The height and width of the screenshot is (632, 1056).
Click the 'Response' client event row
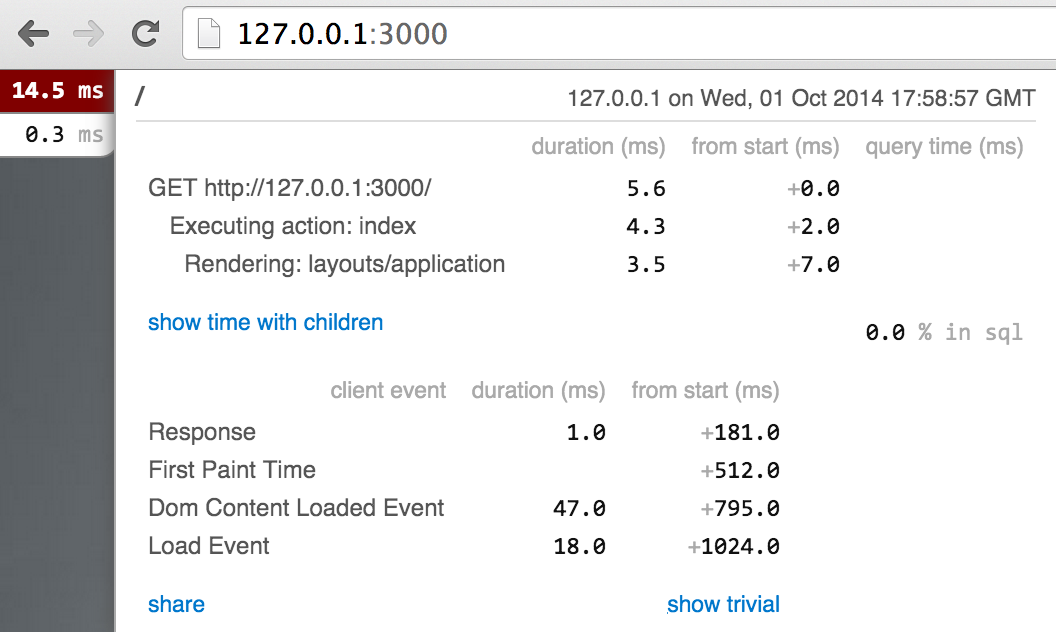pos(202,432)
